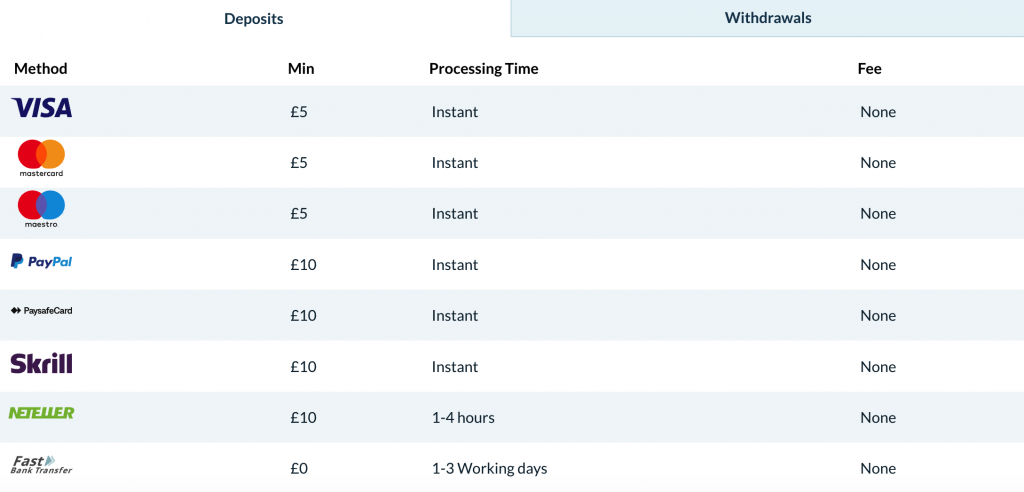The width and height of the screenshot is (1024, 492).
Task: Choose the PayPal logo
Action: [x=41, y=261]
